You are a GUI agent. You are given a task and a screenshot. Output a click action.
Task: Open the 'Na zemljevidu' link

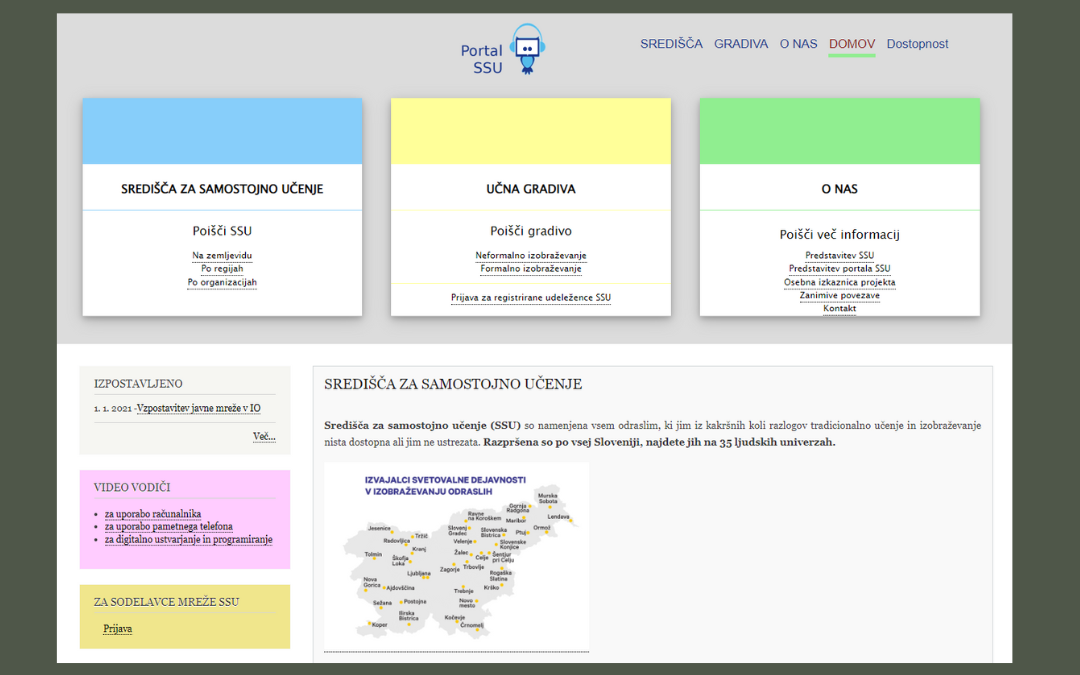[222, 256]
